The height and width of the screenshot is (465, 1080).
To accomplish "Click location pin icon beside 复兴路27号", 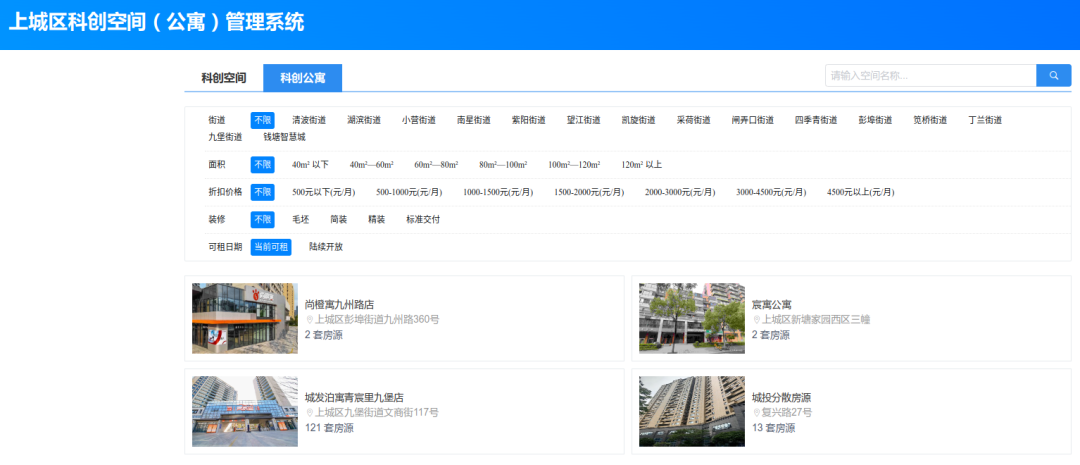I will [756, 413].
